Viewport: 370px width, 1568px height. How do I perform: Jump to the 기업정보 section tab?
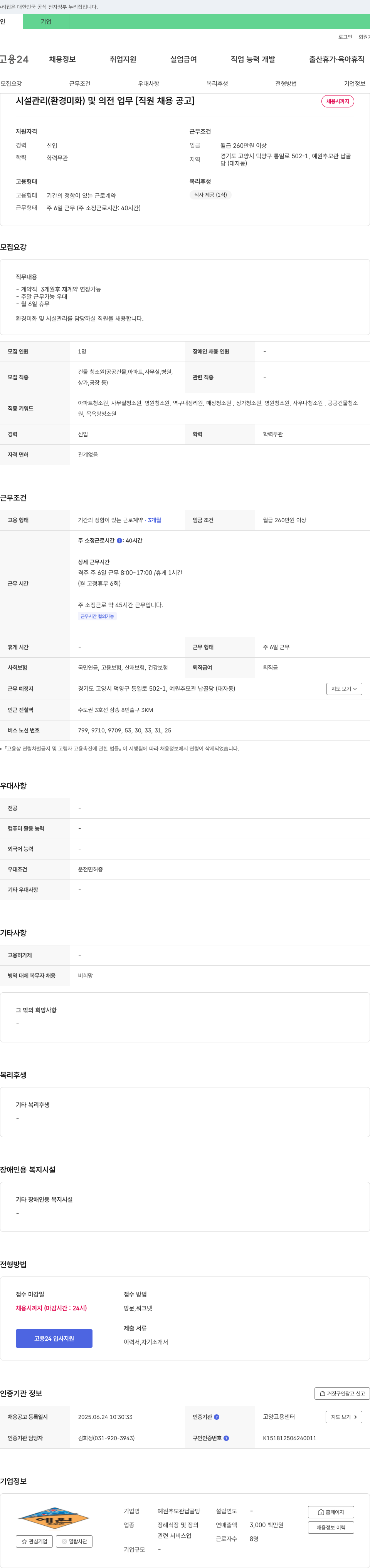[355, 84]
